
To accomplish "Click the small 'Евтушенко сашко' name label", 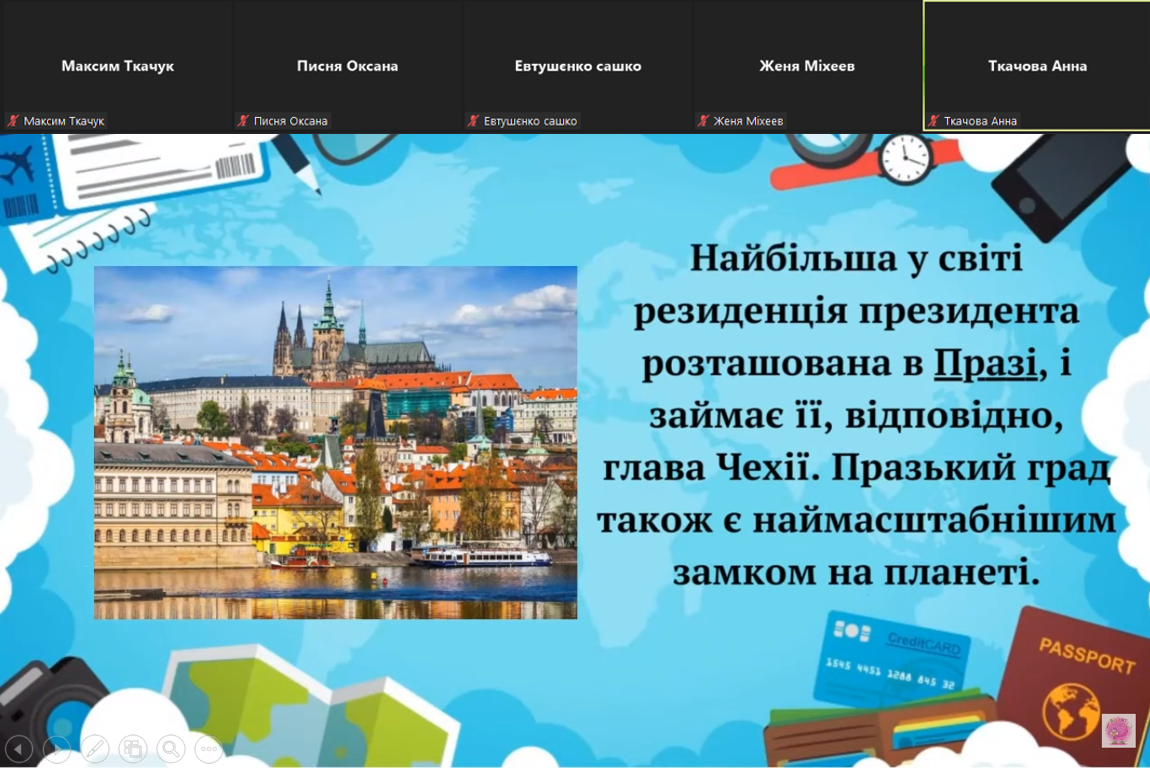I will coord(530,121).
